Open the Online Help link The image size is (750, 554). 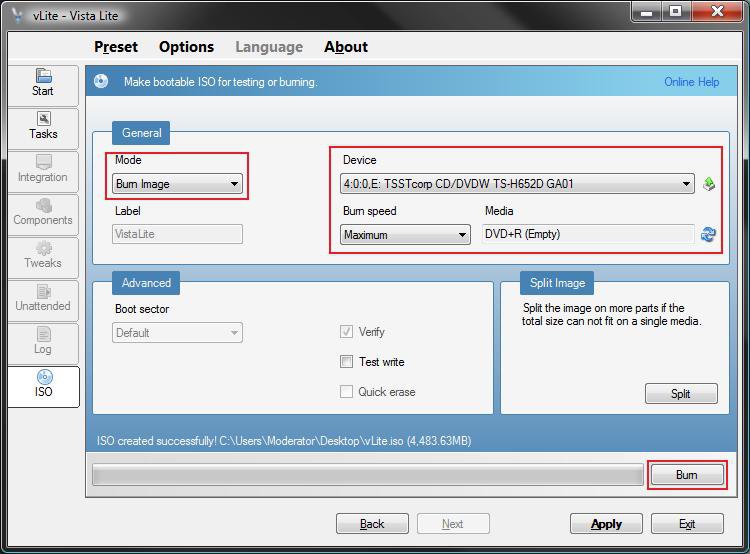pyautogui.click(x=692, y=82)
